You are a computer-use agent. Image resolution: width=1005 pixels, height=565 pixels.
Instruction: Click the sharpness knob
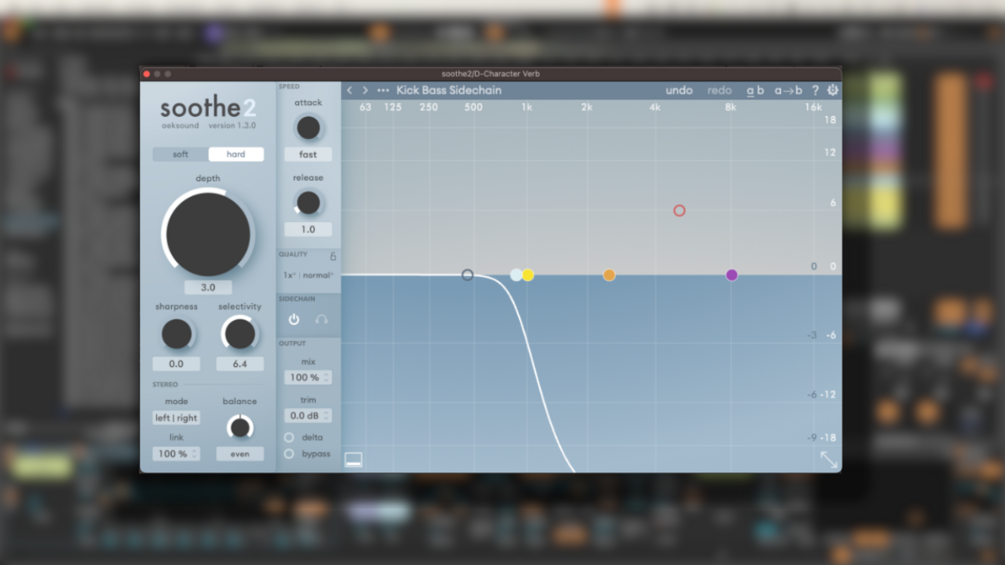(x=176, y=334)
